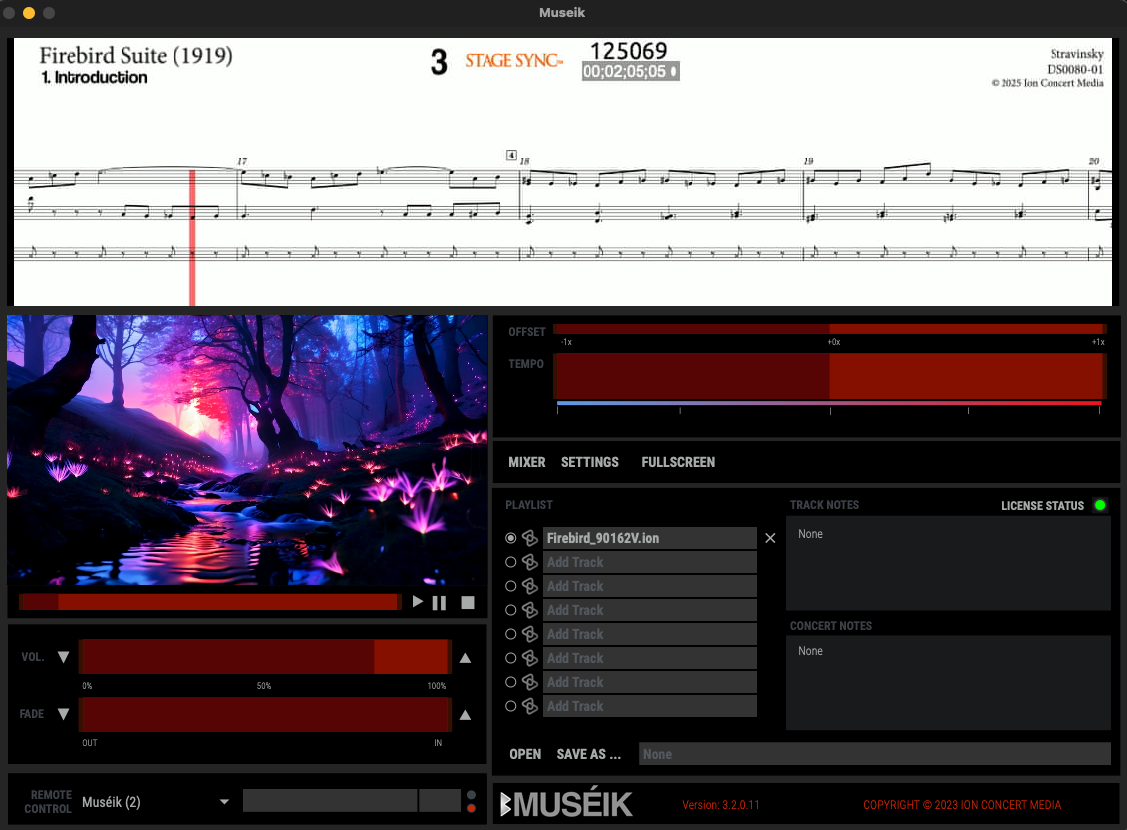
Task: Click Add Track in the seventh playlist row
Action: (650, 682)
